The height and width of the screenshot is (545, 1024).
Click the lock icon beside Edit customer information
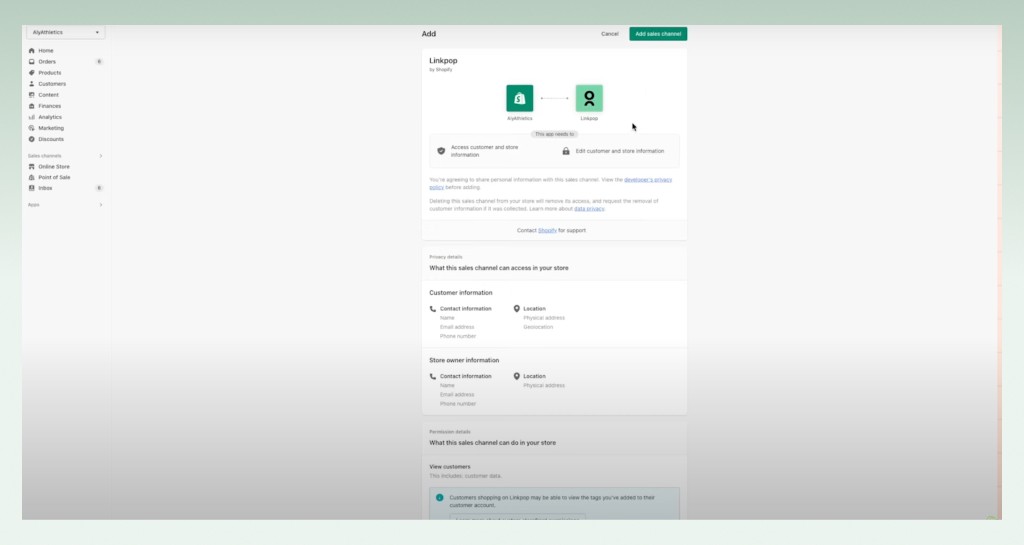coord(566,151)
